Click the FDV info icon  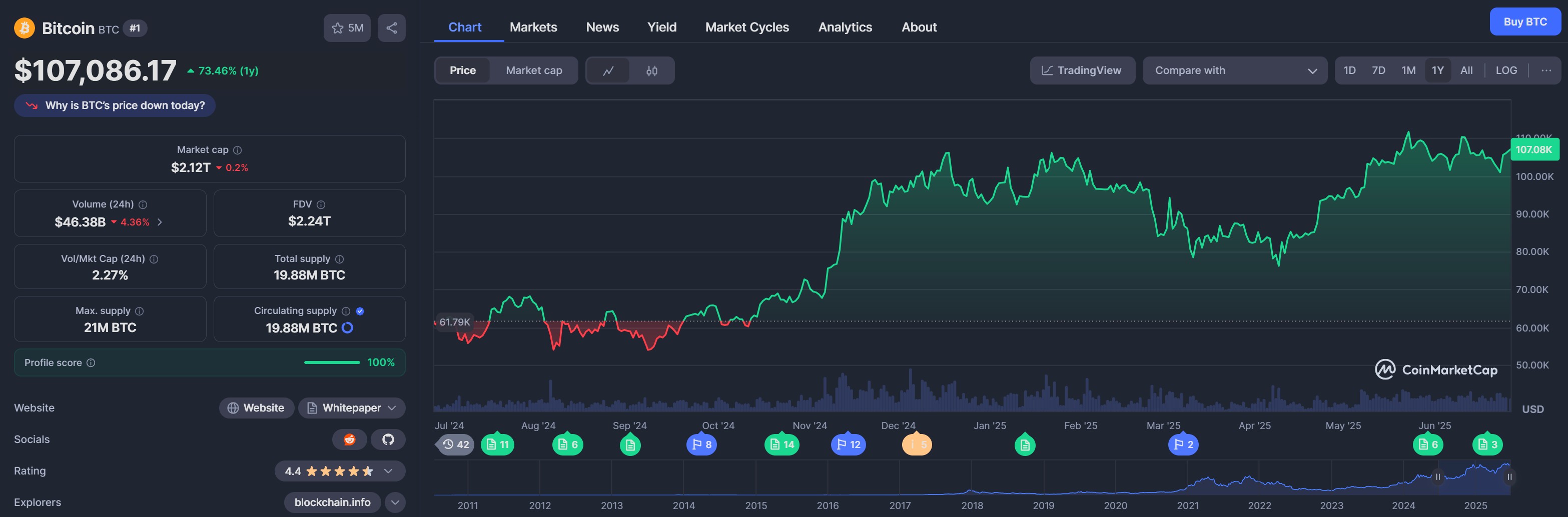point(321,205)
